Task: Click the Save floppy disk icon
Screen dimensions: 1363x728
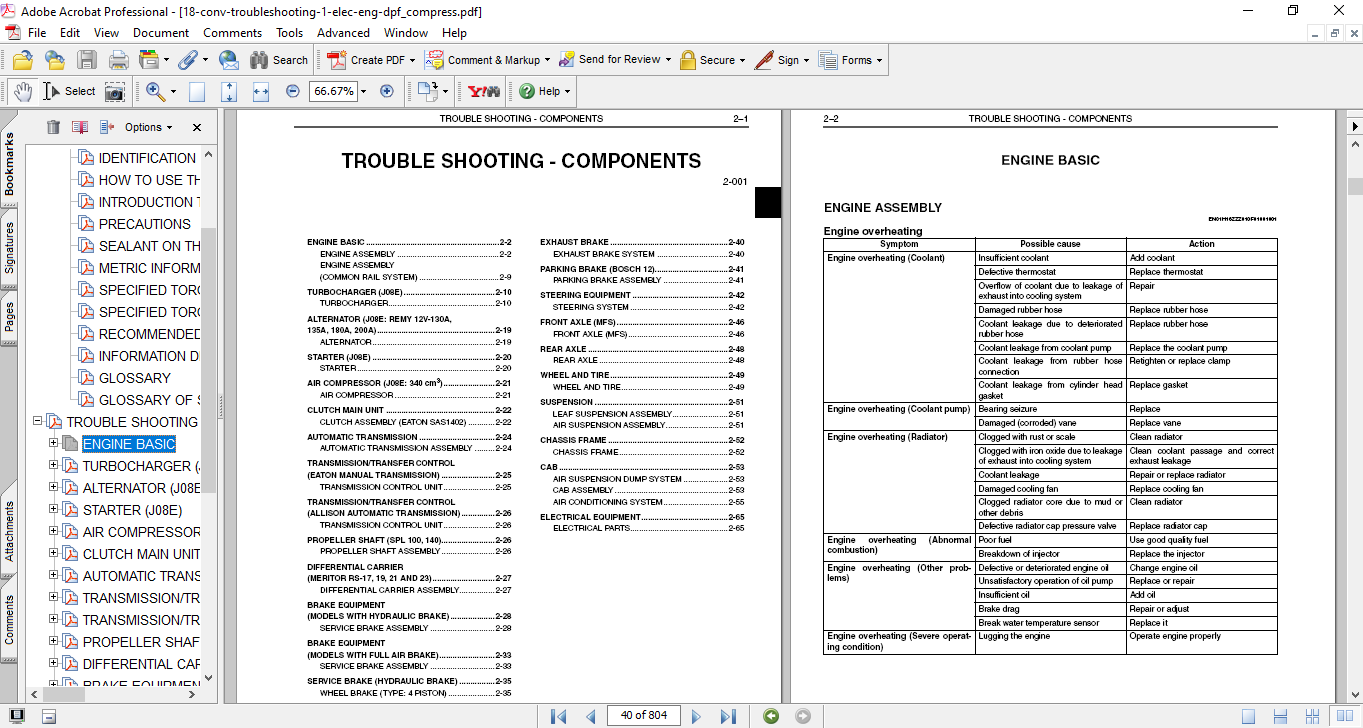Action: (x=87, y=60)
